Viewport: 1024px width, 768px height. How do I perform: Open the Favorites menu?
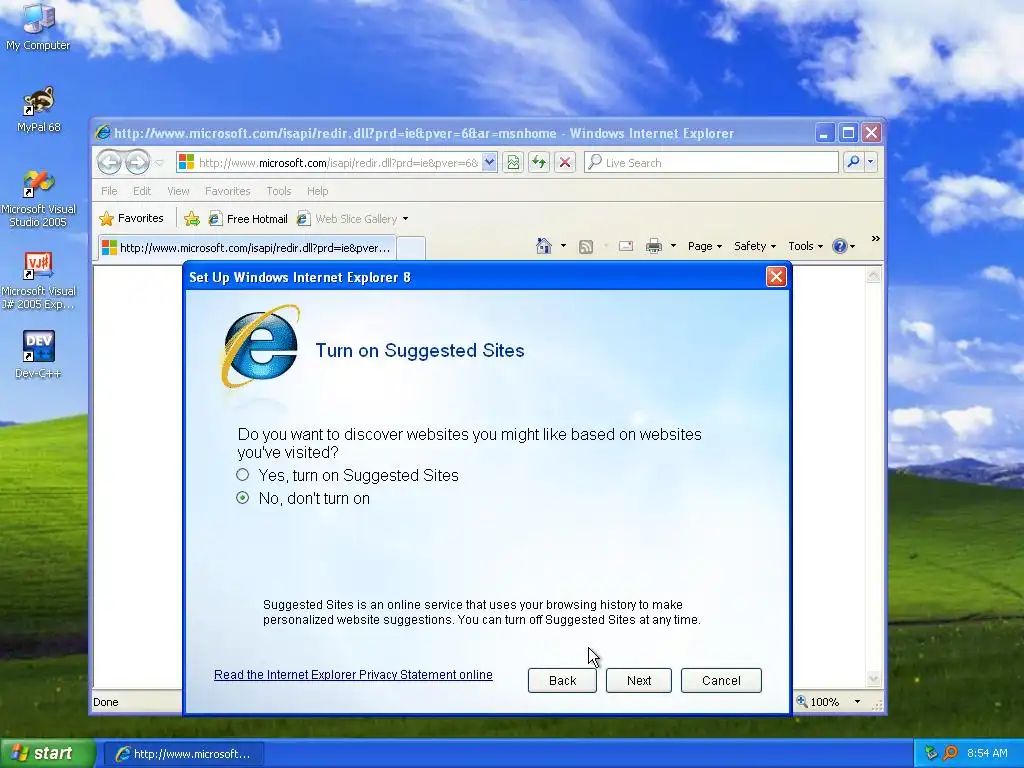click(227, 191)
